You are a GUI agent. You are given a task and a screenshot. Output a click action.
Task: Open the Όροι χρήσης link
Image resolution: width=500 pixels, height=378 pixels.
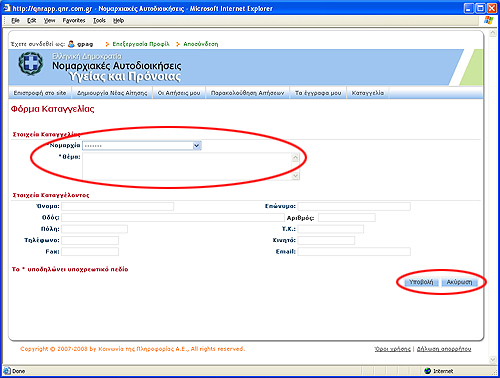click(x=392, y=349)
